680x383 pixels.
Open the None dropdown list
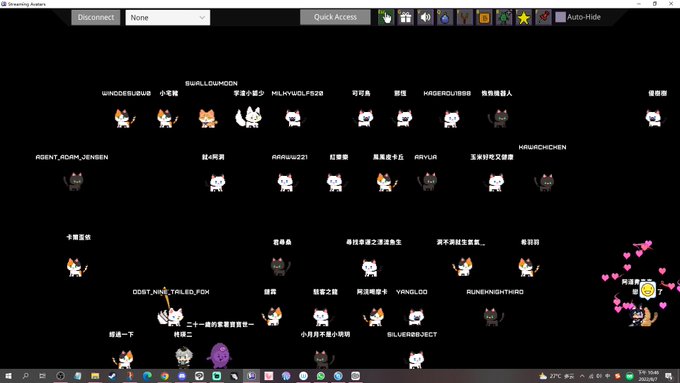tap(168, 18)
